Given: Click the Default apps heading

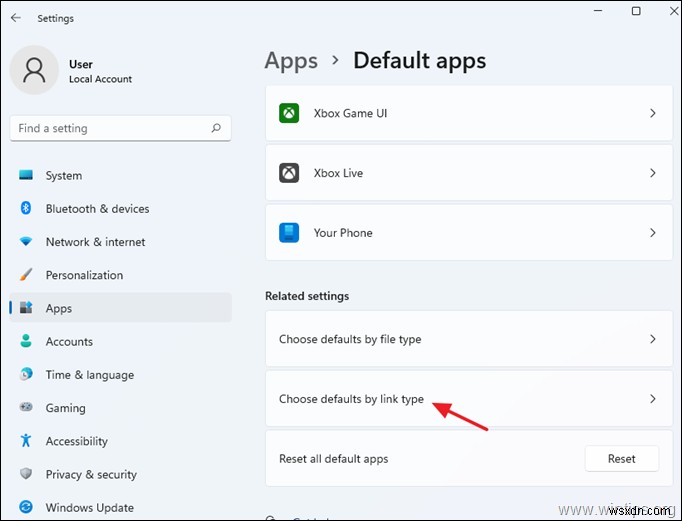Looking at the screenshot, I should coord(419,61).
